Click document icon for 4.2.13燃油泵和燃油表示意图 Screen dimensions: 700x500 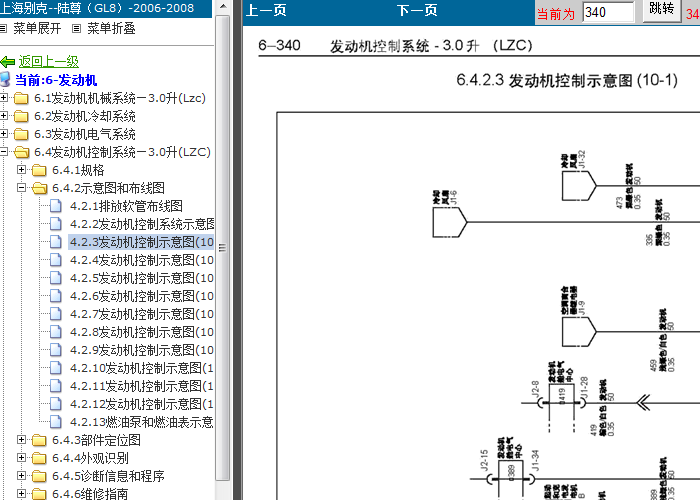coord(55,421)
